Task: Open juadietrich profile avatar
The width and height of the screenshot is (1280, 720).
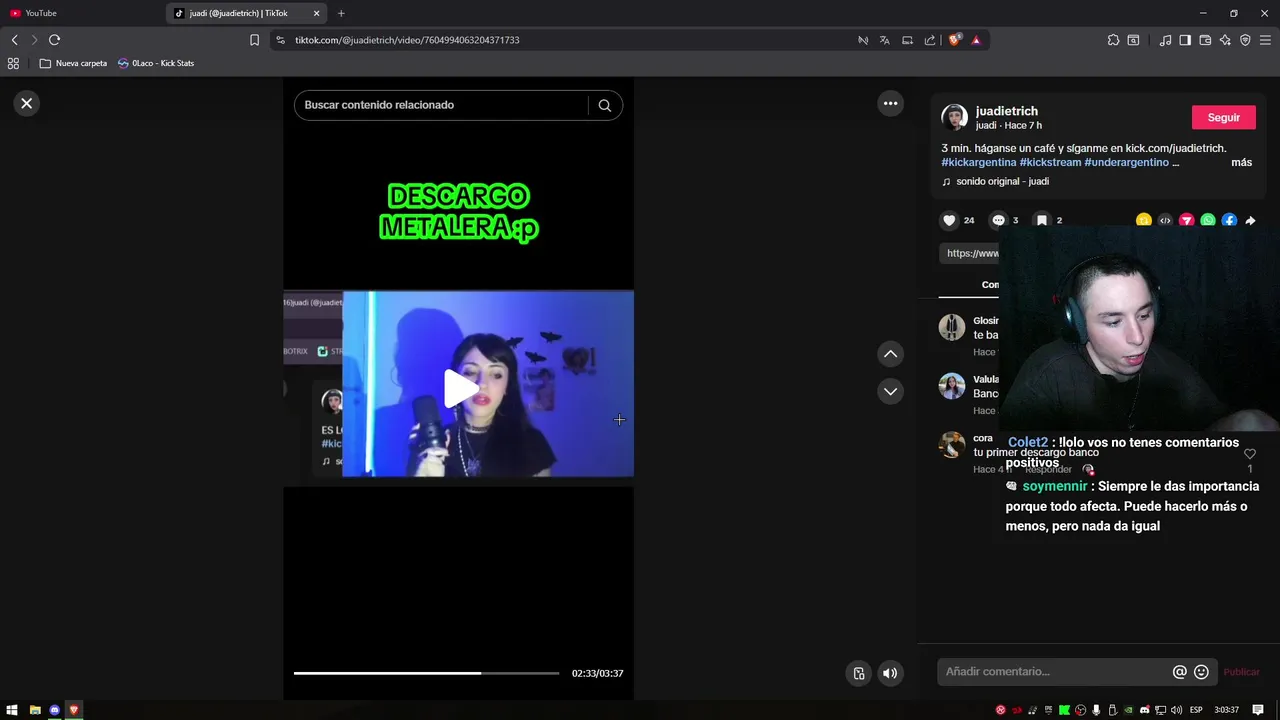Action: coord(954,117)
